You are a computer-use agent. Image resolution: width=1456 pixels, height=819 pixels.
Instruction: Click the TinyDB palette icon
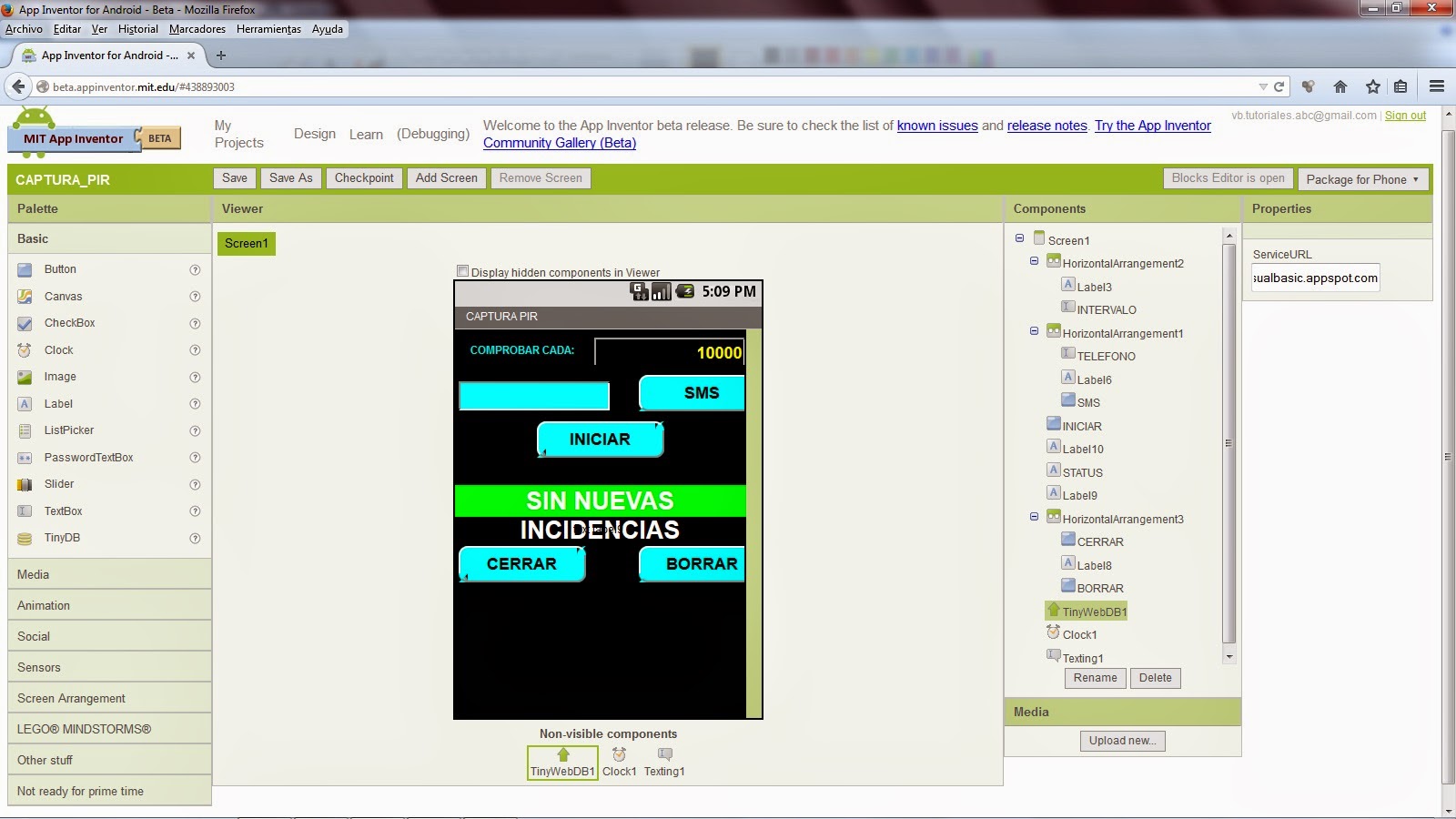point(25,538)
